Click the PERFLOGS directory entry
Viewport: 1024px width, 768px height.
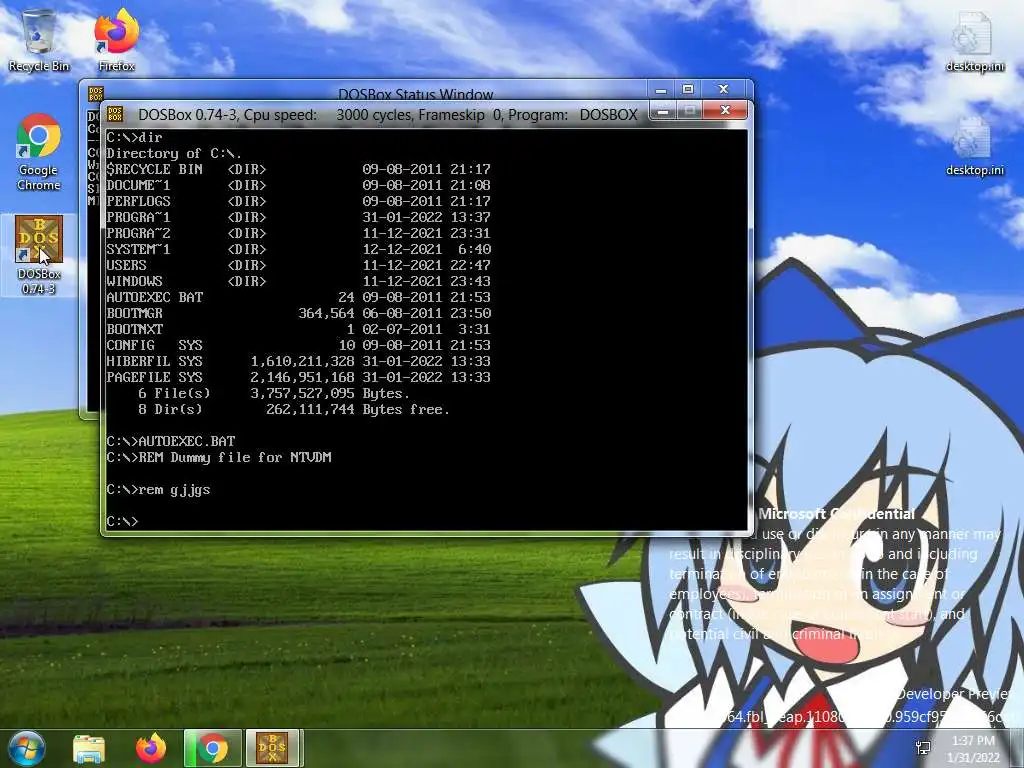point(298,201)
